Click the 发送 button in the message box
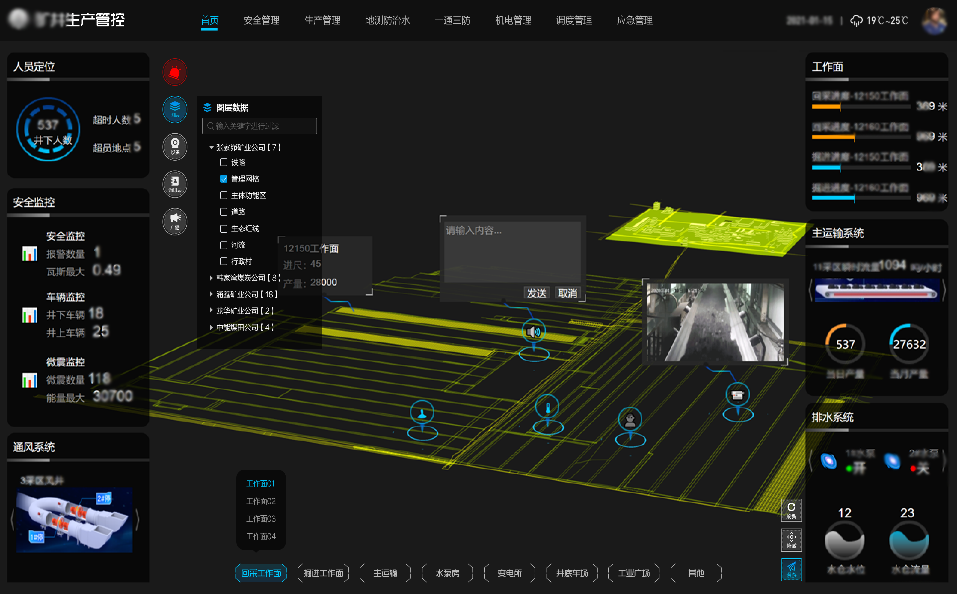The image size is (957, 594). click(537, 293)
